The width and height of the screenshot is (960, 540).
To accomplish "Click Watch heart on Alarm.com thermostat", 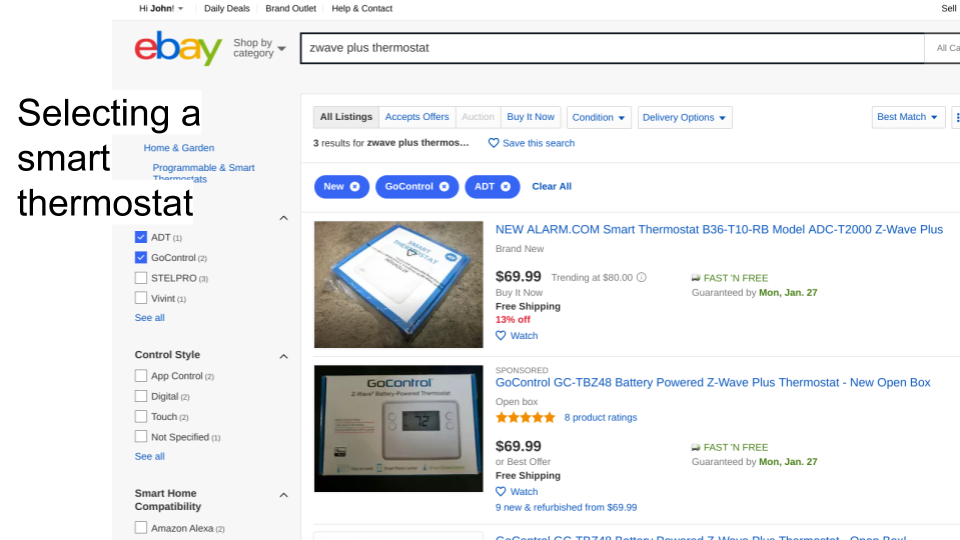I will 501,336.
